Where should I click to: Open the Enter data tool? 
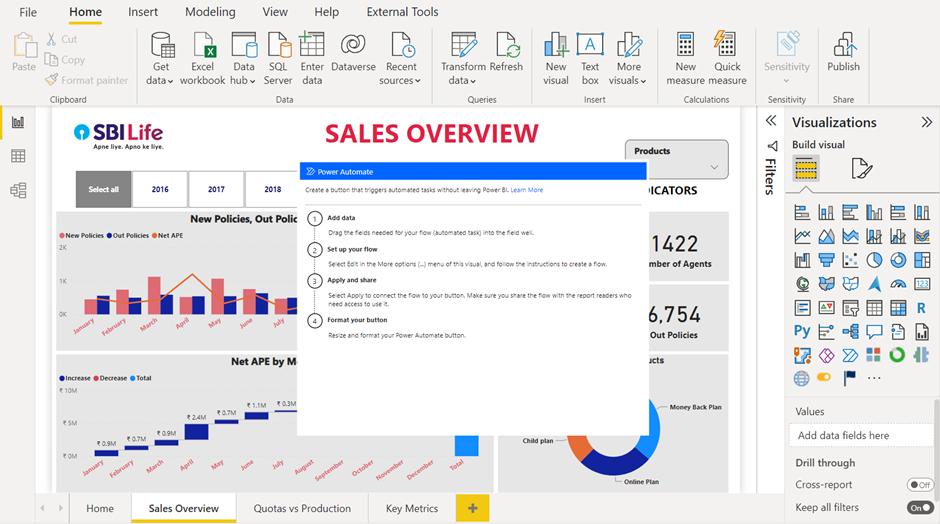point(312,58)
